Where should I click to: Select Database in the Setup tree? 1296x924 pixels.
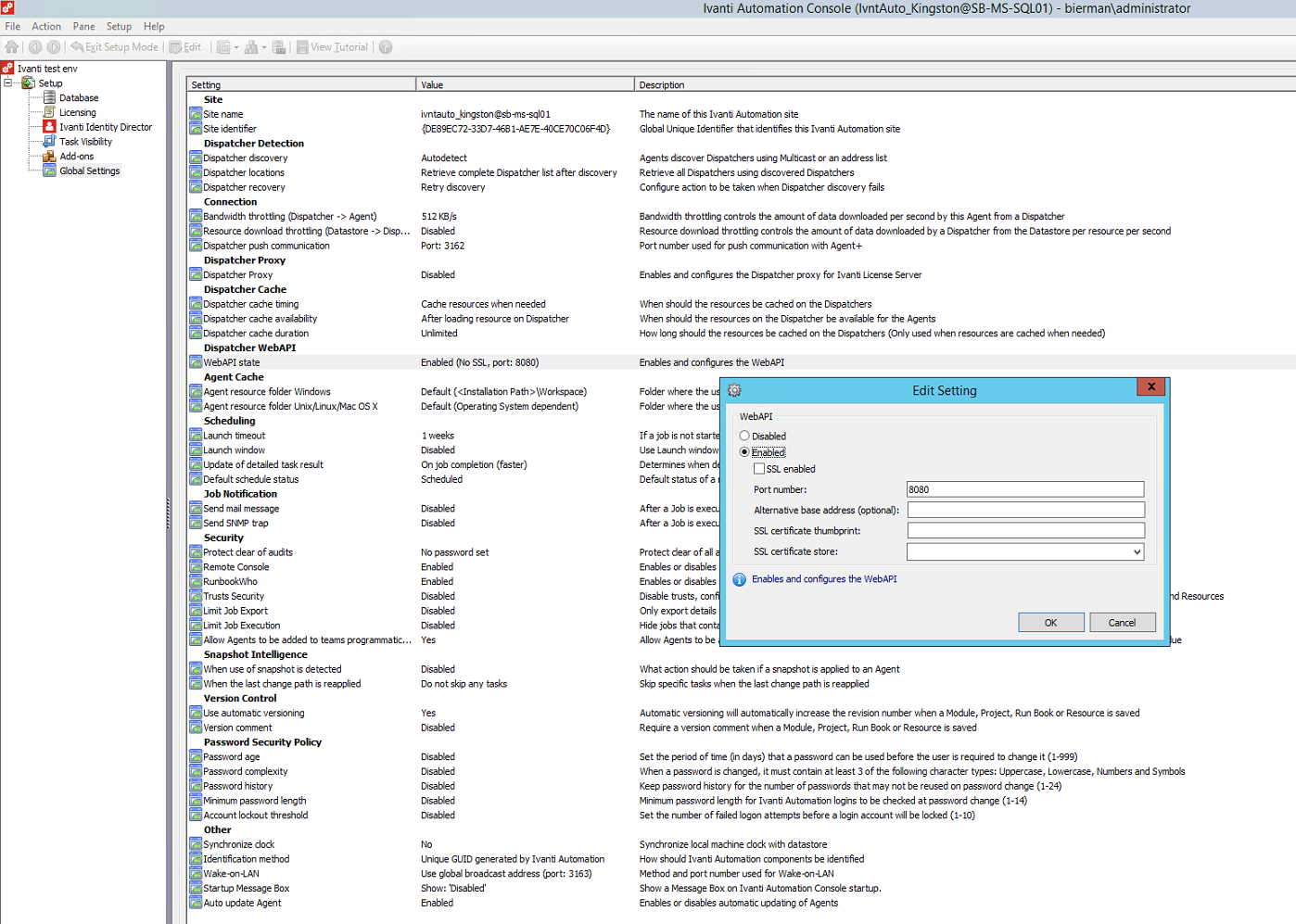[79, 98]
